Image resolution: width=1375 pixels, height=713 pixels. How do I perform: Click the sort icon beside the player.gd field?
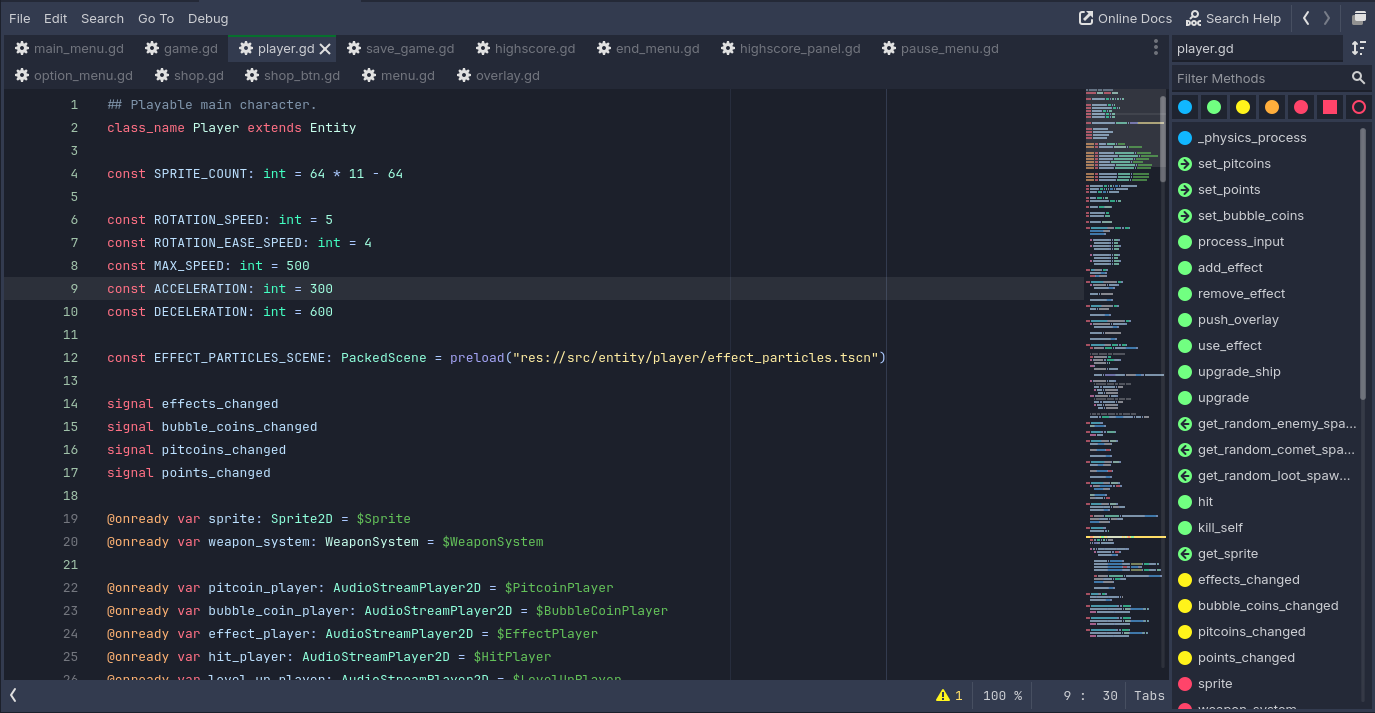1358,48
